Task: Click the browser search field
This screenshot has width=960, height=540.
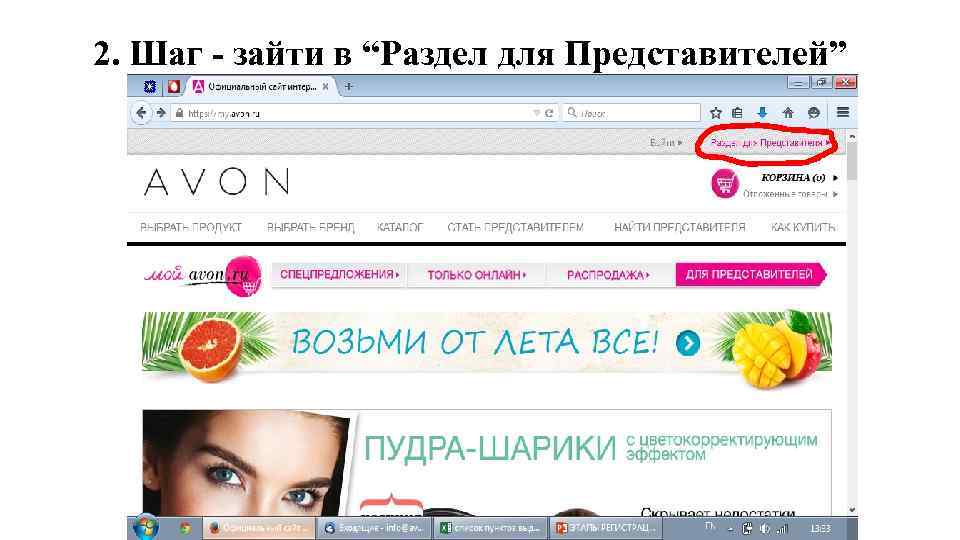Action: [x=631, y=113]
